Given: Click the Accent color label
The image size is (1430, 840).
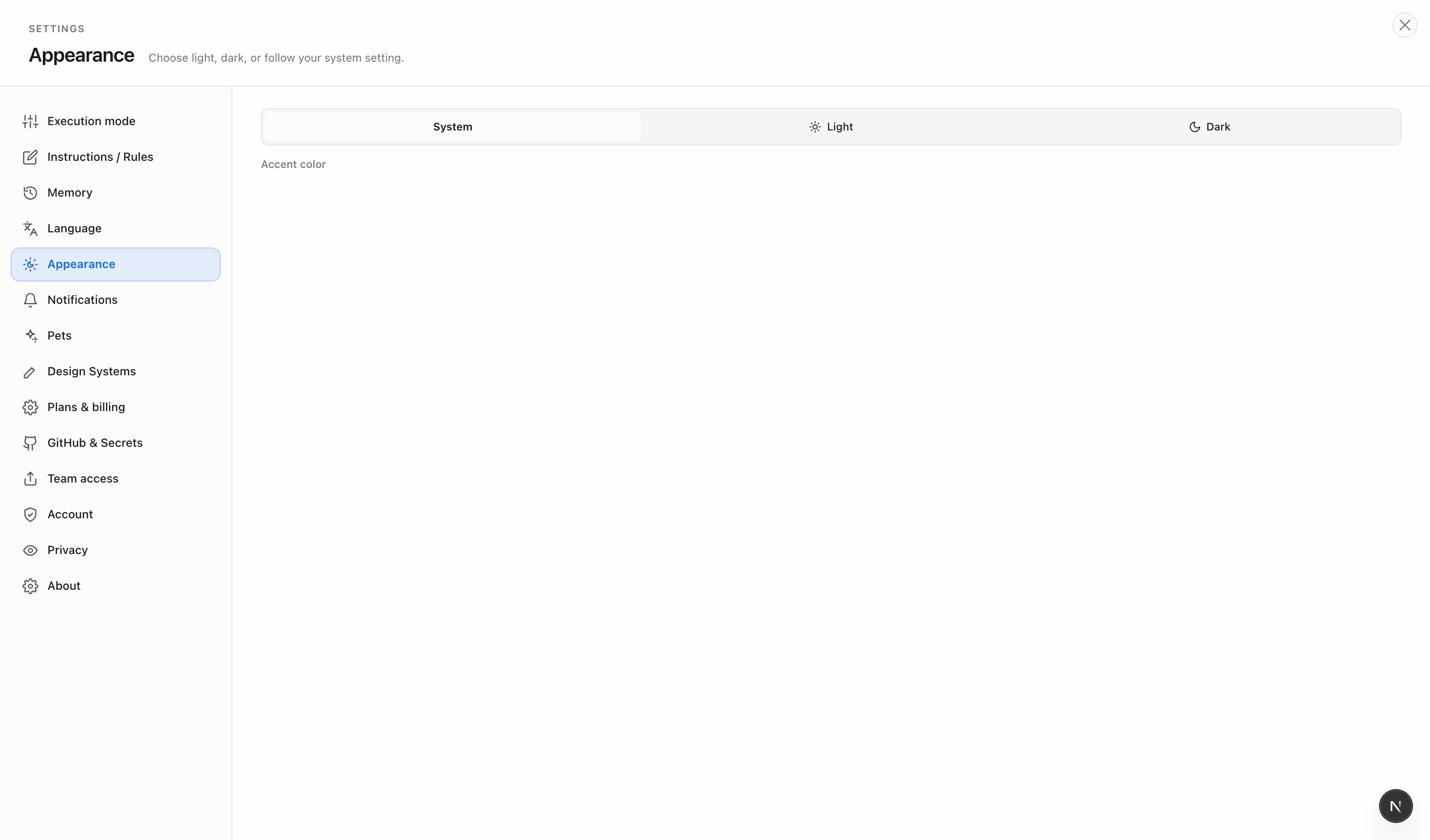Looking at the screenshot, I should point(294,164).
